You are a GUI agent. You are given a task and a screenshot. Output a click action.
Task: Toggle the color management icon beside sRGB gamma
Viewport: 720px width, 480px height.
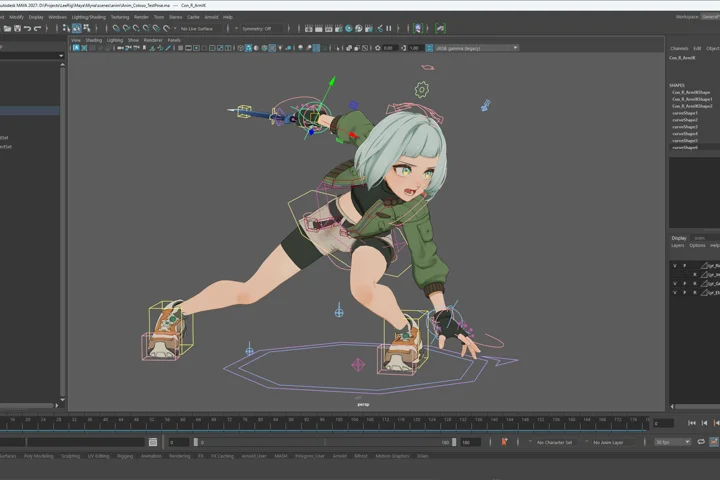[x=429, y=48]
